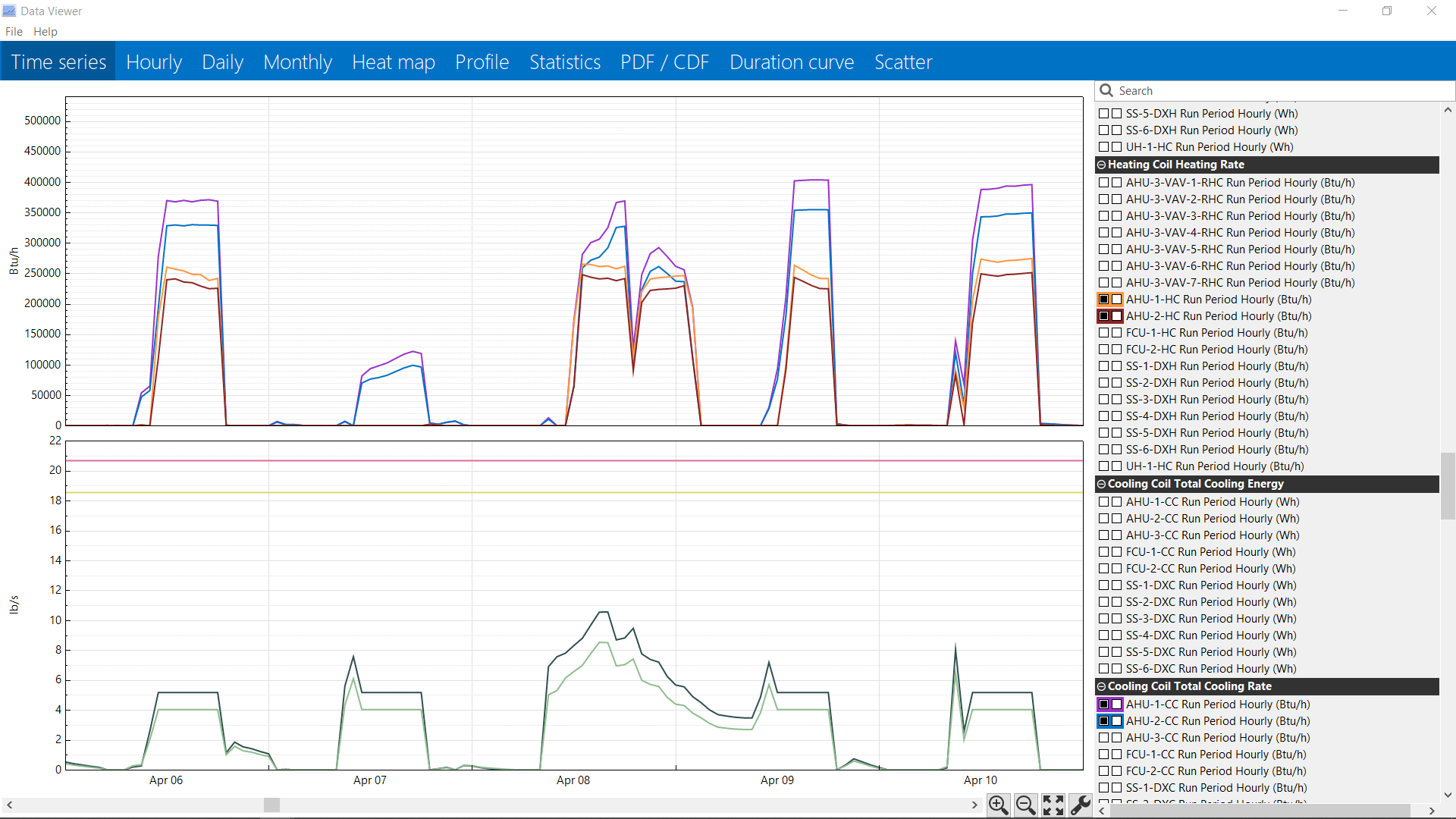Click the chart scrollbar right arrow
The image size is (1456, 819).
pos(974,805)
